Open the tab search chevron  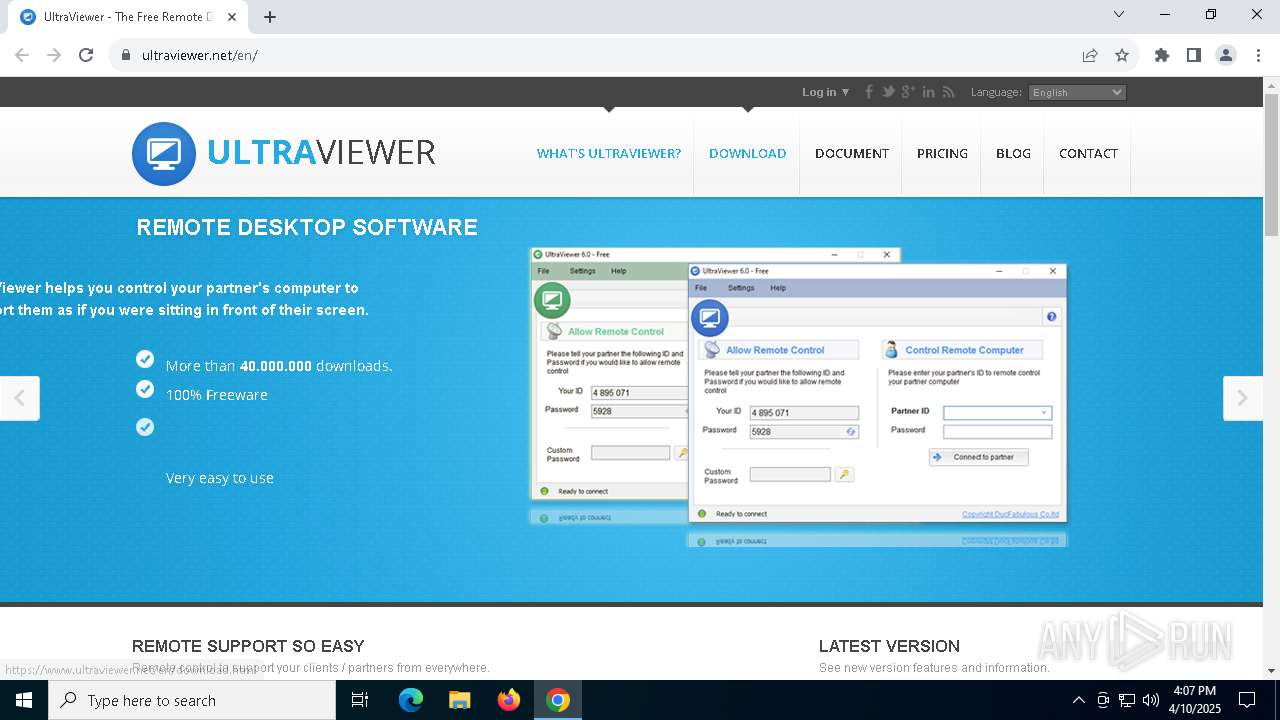(x=1119, y=14)
